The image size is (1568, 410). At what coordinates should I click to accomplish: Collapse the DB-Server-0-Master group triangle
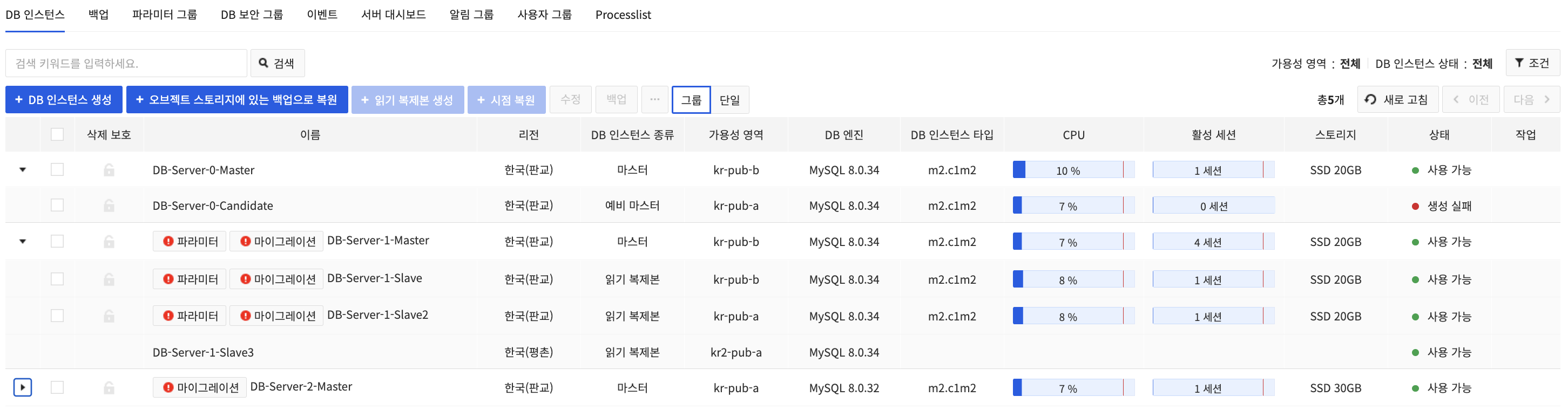pyautogui.click(x=23, y=170)
